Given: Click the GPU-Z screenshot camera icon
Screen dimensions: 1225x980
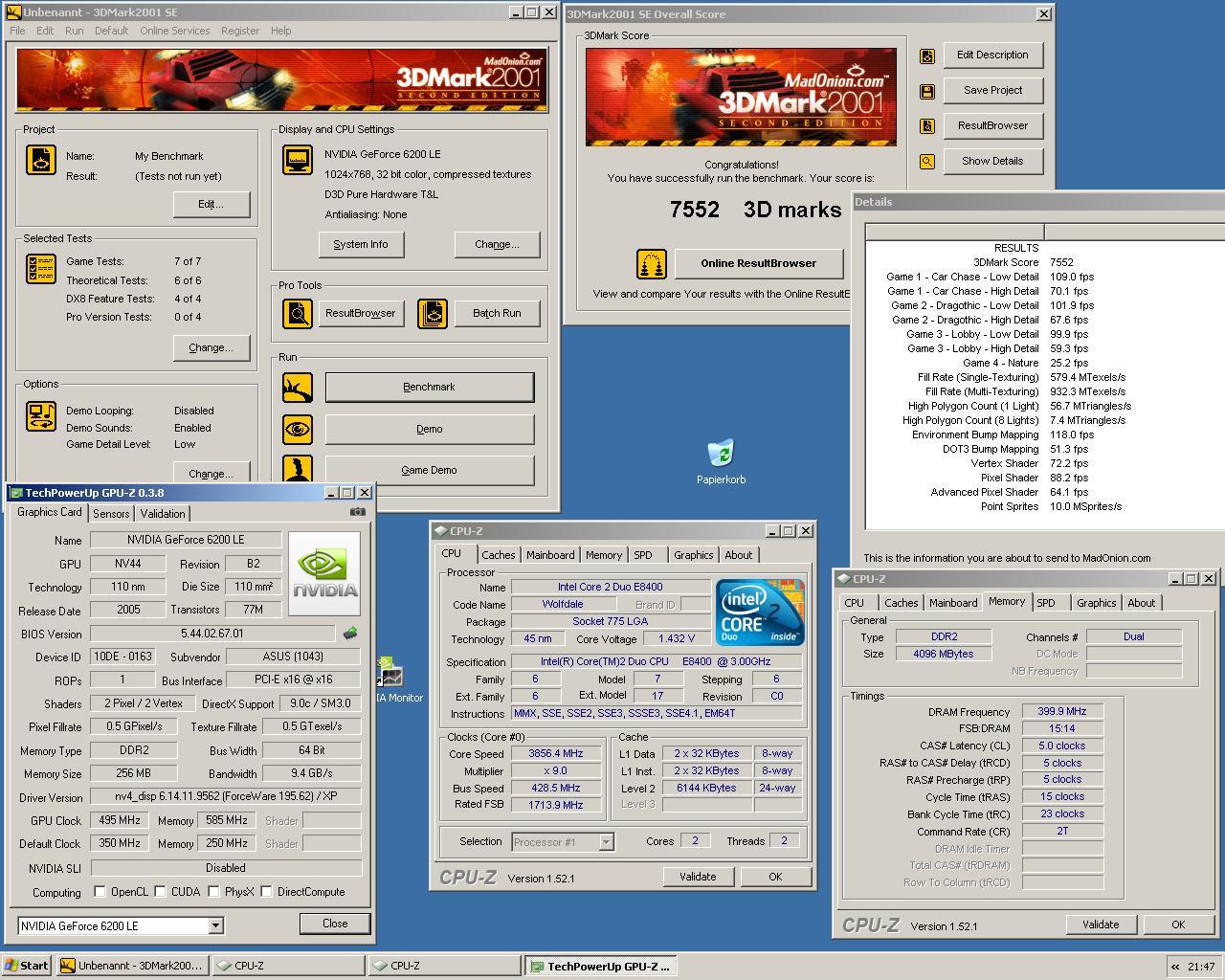Looking at the screenshot, I should [x=357, y=512].
